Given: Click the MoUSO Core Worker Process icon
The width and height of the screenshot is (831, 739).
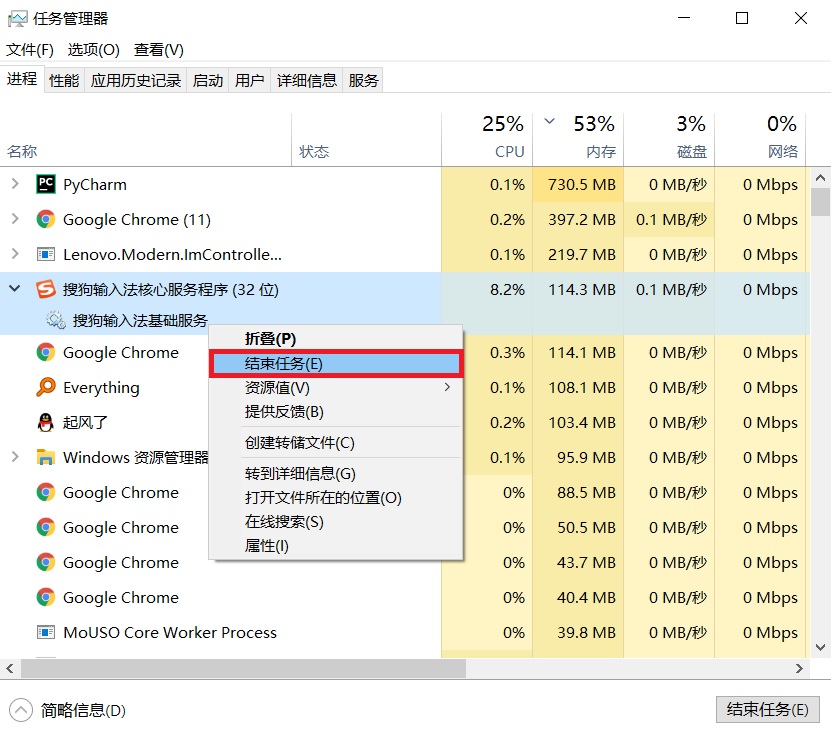Looking at the screenshot, I should click(46, 632).
